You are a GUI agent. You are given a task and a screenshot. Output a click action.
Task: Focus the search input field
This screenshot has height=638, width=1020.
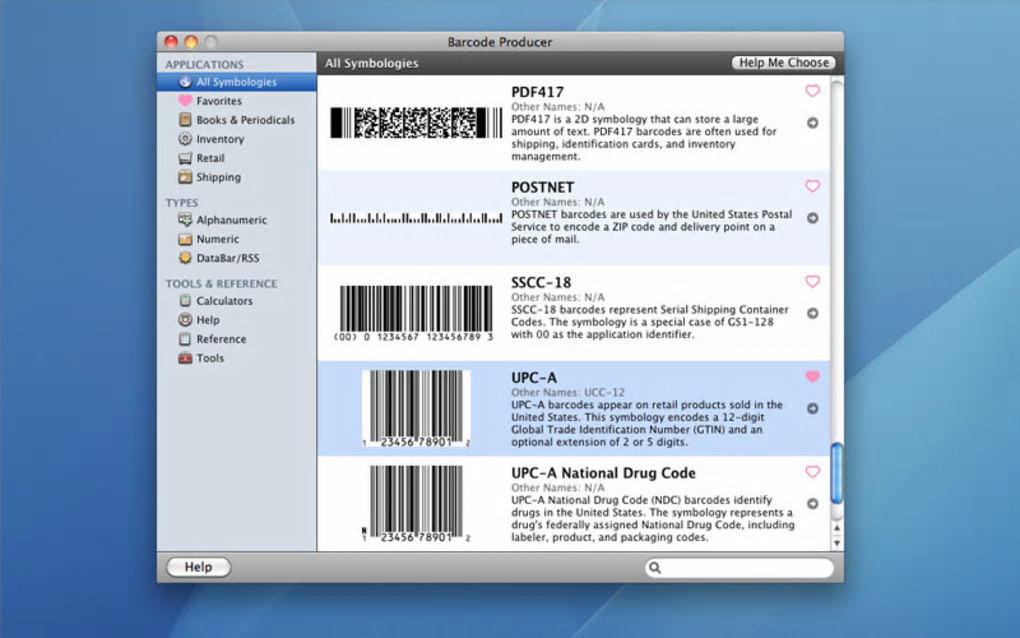coord(740,568)
